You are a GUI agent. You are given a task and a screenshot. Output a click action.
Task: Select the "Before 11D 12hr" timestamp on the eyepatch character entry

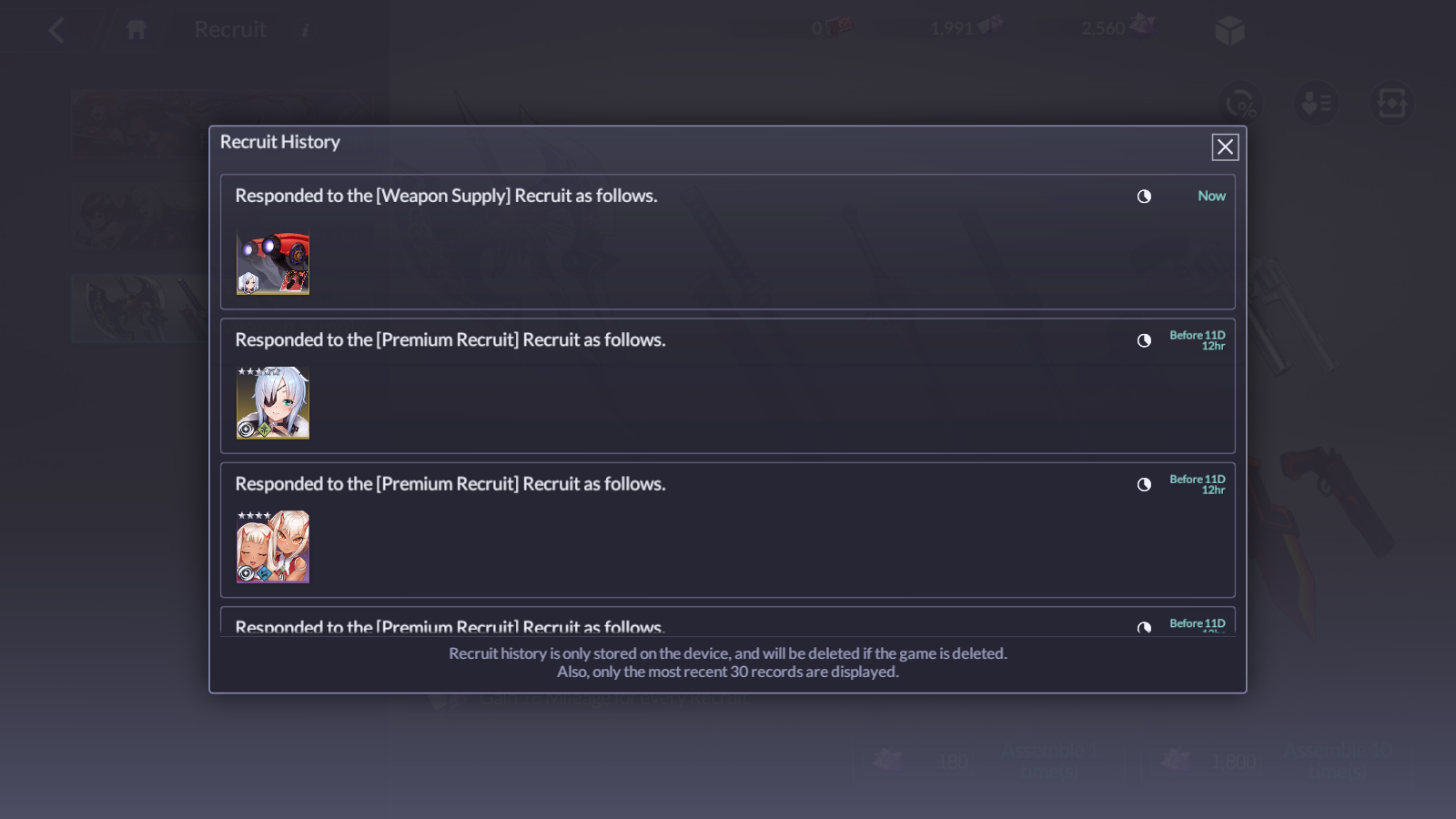(1198, 340)
